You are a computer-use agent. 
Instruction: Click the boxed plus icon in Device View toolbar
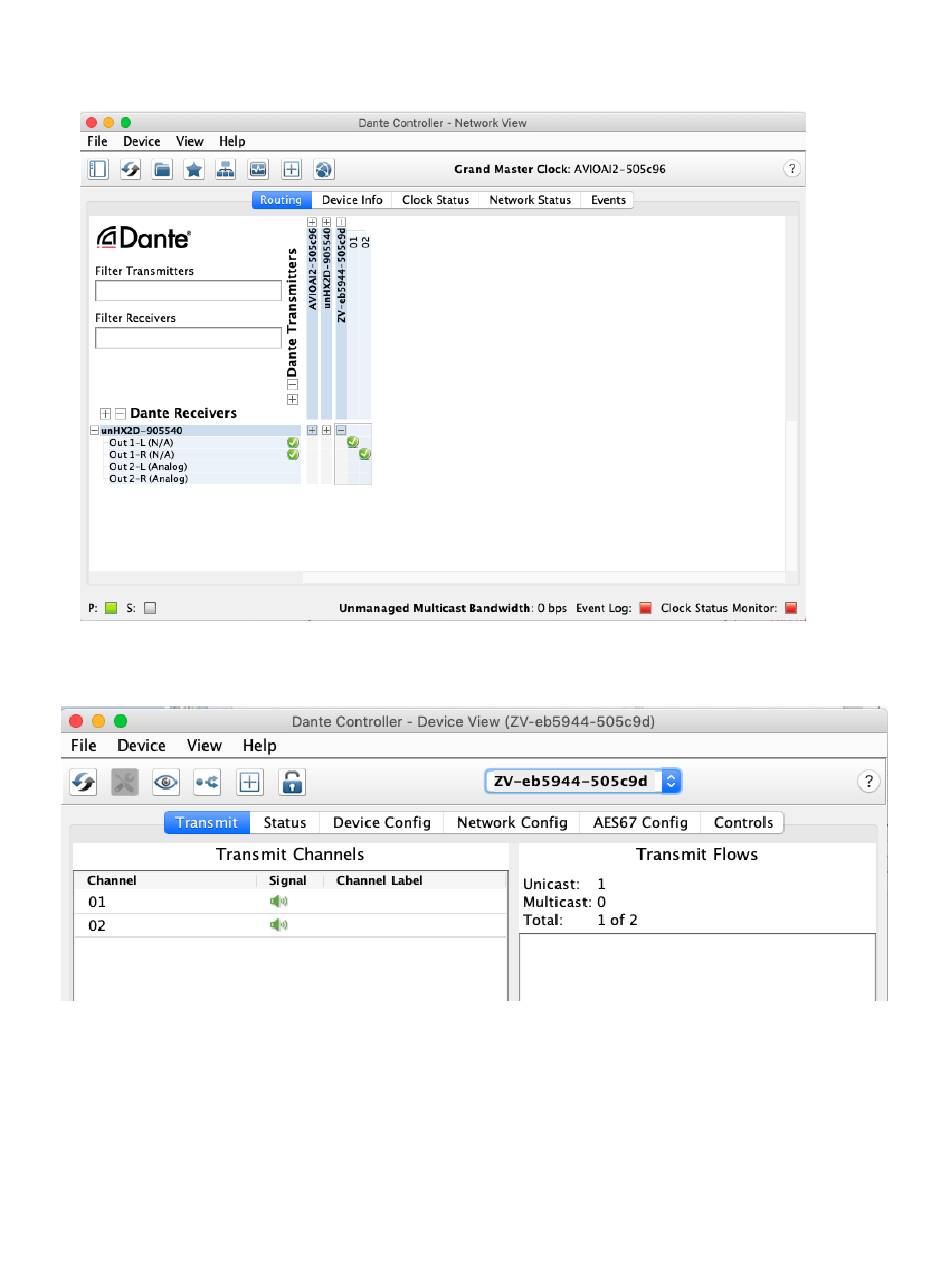tap(250, 782)
